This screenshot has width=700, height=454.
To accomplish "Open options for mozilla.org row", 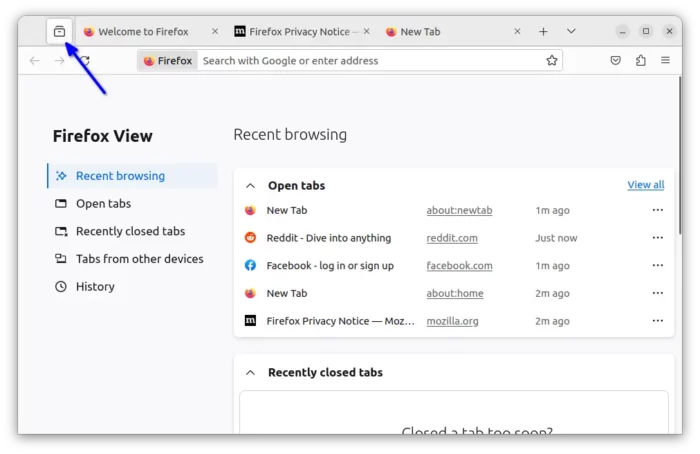I will pyautogui.click(x=658, y=321).
